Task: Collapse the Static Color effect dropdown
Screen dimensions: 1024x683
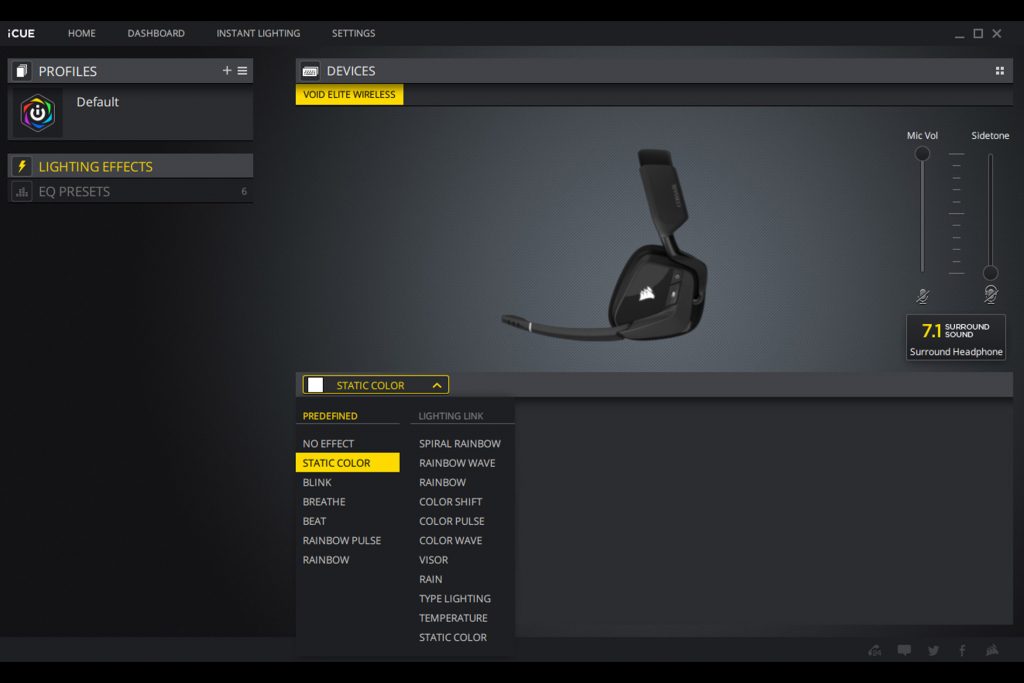Action: pyautogui.click(x=437, y=385)
